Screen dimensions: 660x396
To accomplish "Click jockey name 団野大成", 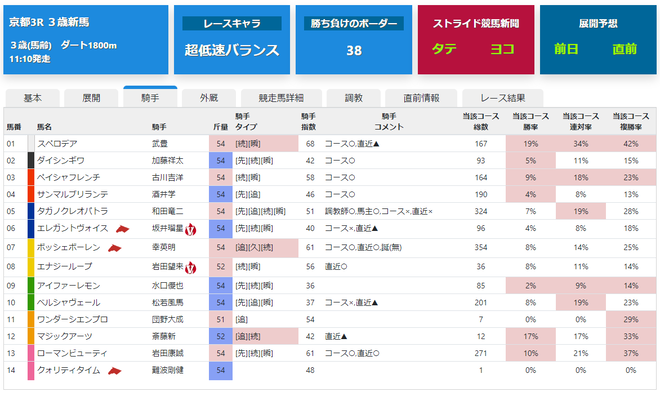I will pos(168,319).
